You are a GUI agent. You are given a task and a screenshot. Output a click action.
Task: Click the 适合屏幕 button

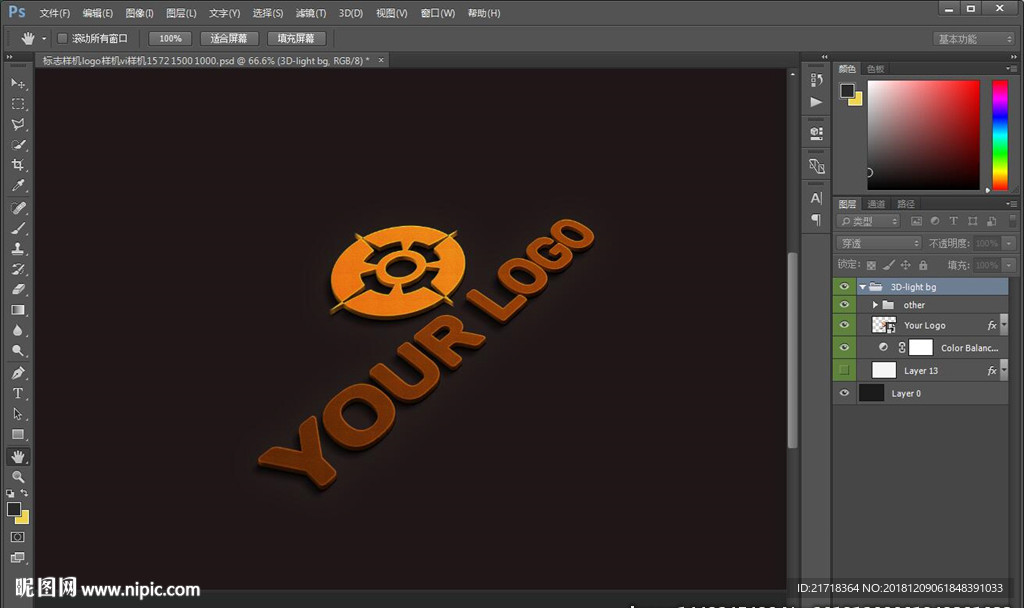229,38
